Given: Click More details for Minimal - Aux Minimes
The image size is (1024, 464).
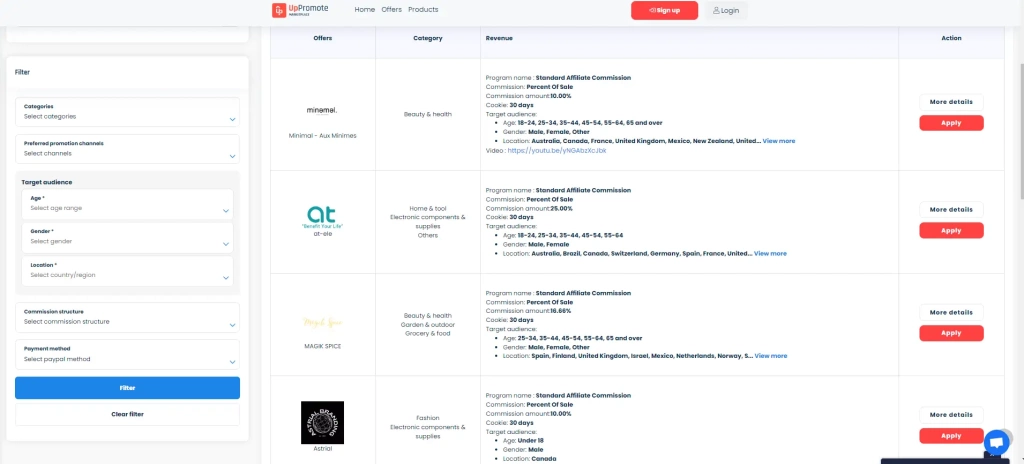Looking at the screenshot, I should click(x=951, y=102).
